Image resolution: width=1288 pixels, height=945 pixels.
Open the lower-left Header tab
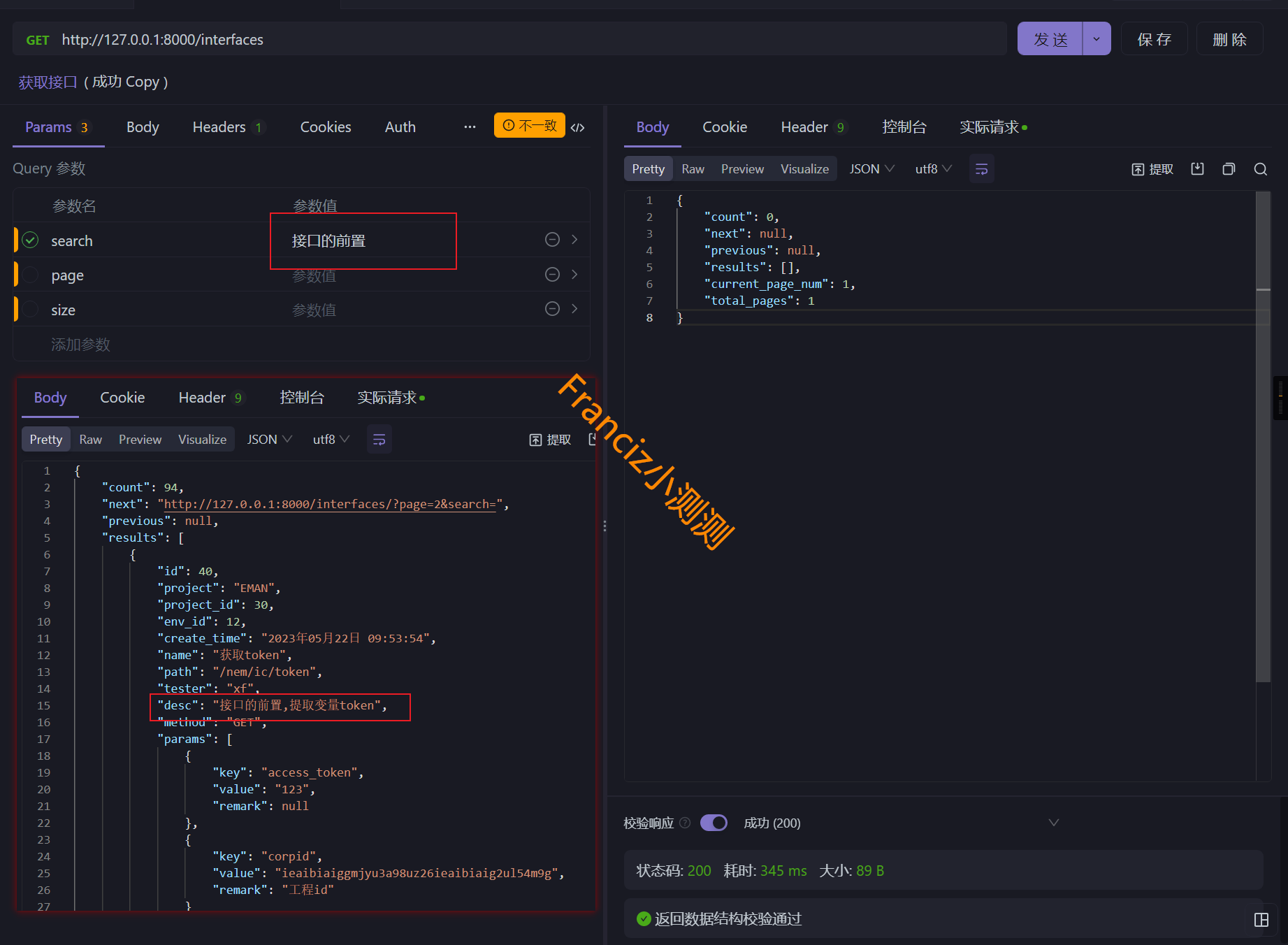point(210,398)
